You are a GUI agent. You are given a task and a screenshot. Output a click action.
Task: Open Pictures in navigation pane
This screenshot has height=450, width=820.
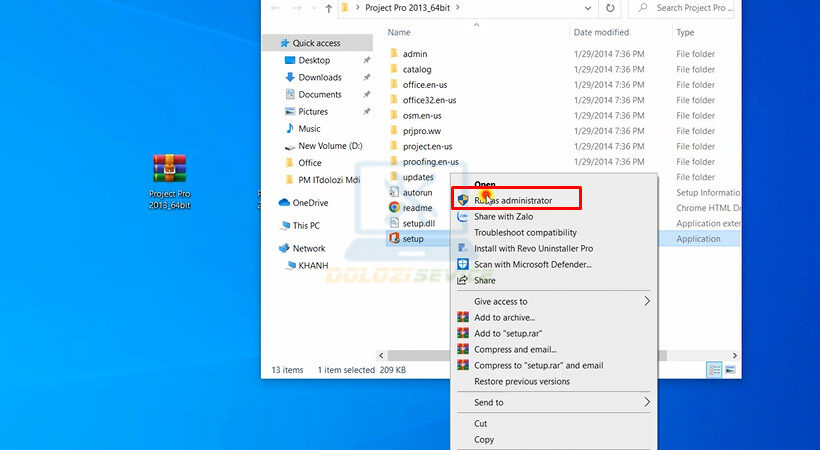313,111
